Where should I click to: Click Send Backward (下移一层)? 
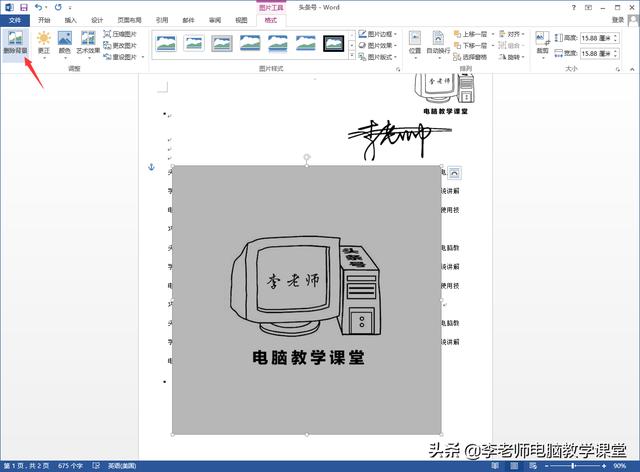[470, 45]
